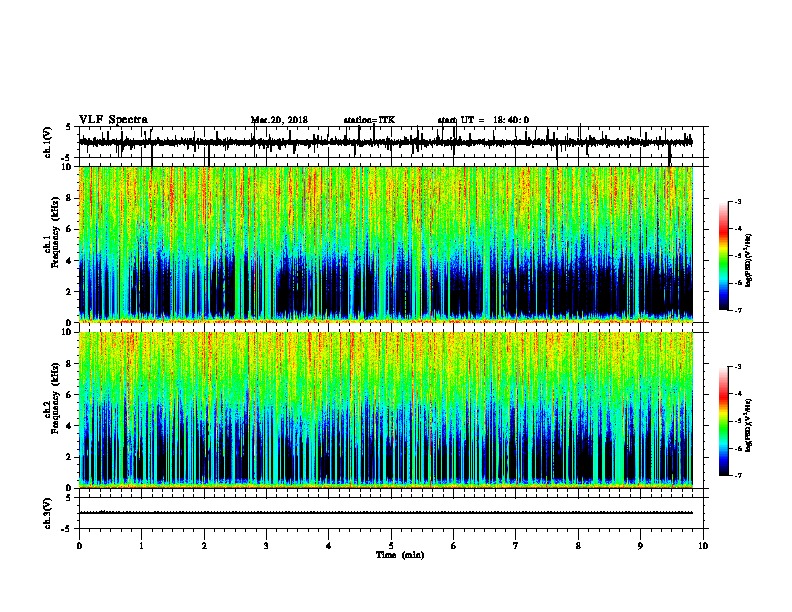Click the flat ch.3 voltage trace
This screenshot has width=792, height=612.
coord(386,513)
